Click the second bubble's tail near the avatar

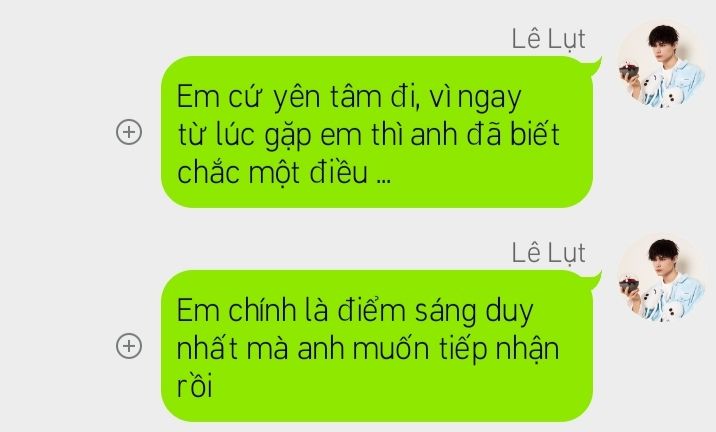[x=596, y=280]
